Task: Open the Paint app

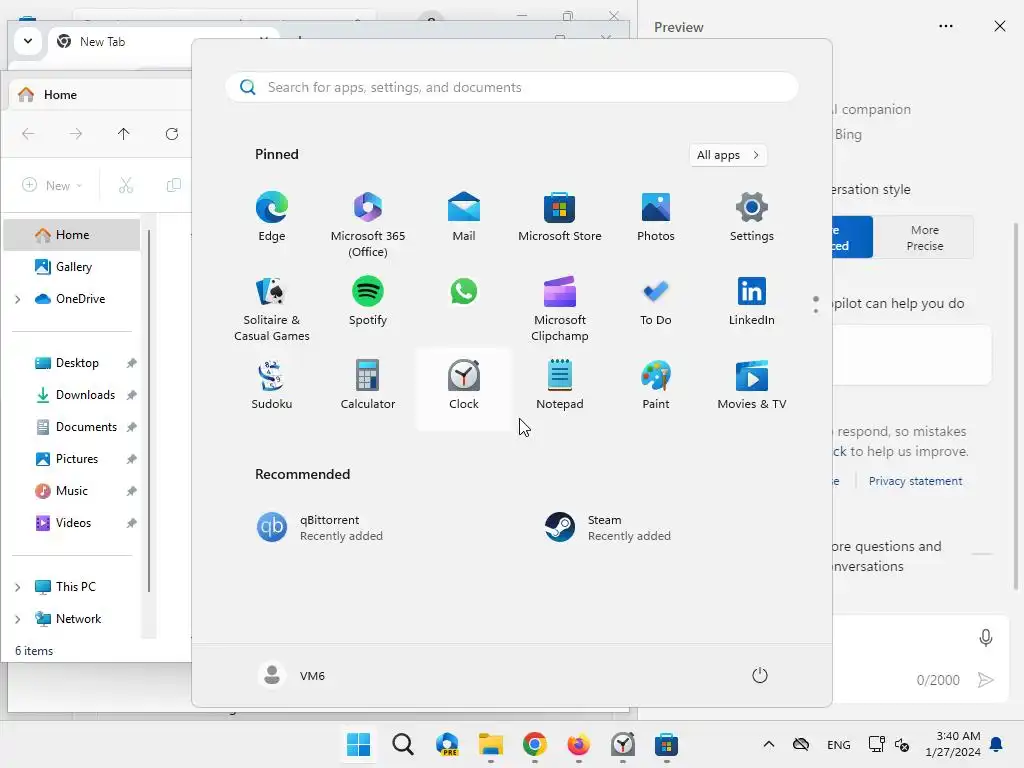Action: (656, 385)
